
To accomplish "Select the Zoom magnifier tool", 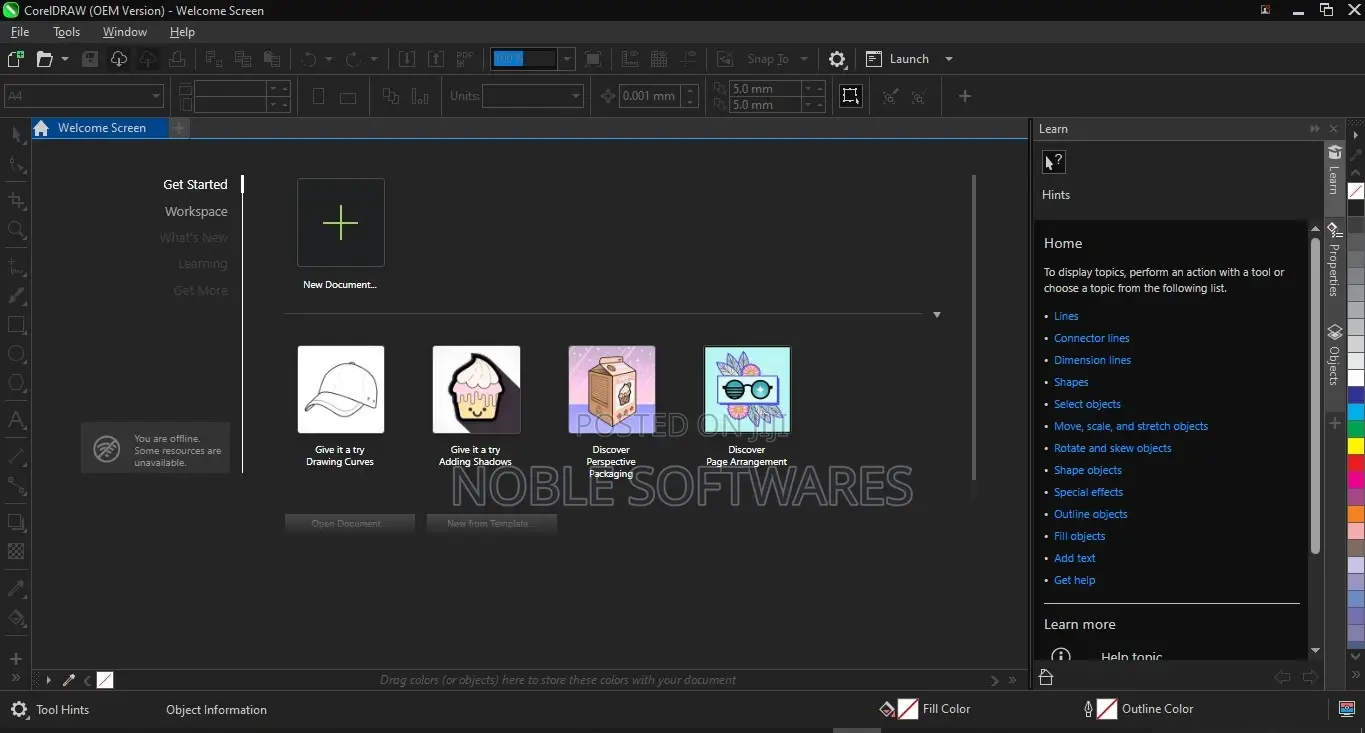I will 16,230.
